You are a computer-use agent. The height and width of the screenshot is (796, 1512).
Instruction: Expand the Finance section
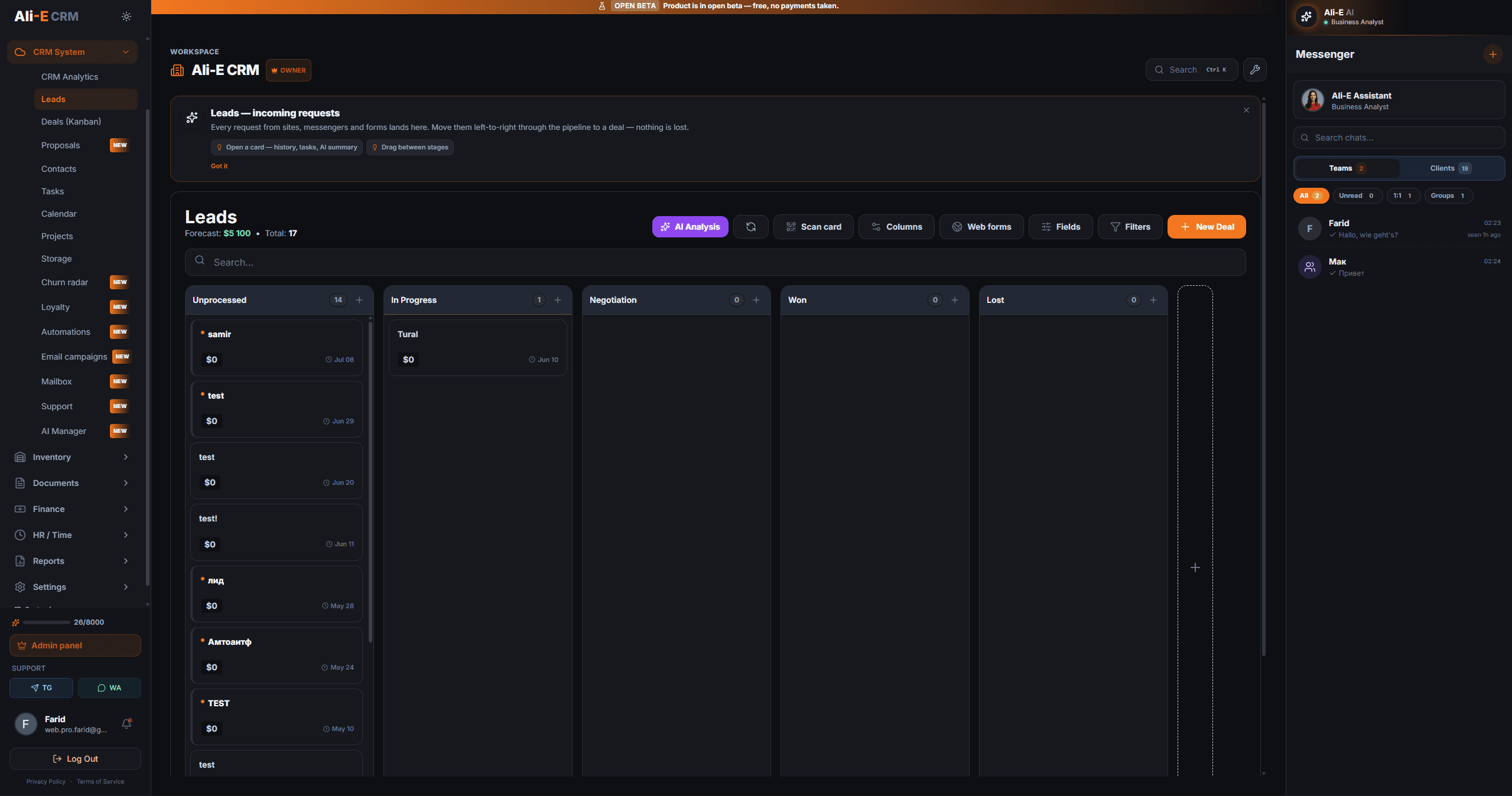(72, 509)
